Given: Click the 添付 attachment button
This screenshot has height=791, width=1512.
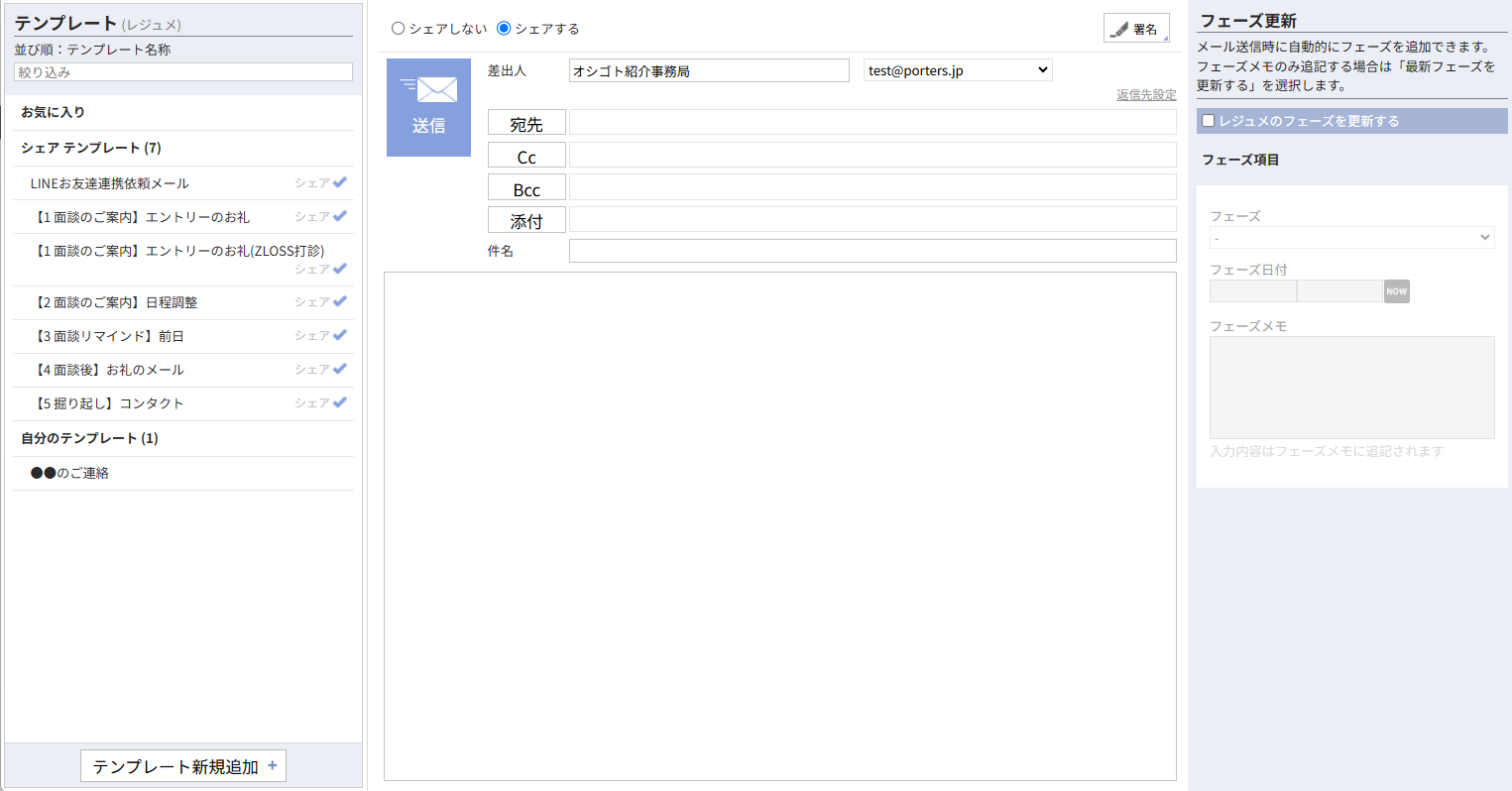Looking at the screenshot, I should pyautogui.click(x=526, y=220).
